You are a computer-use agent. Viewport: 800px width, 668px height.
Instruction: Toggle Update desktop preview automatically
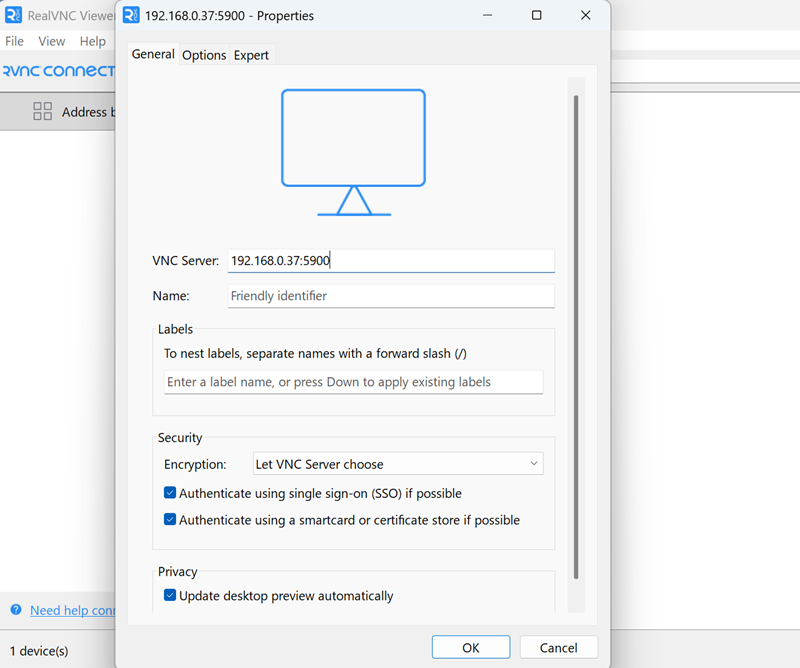[170, 596]
